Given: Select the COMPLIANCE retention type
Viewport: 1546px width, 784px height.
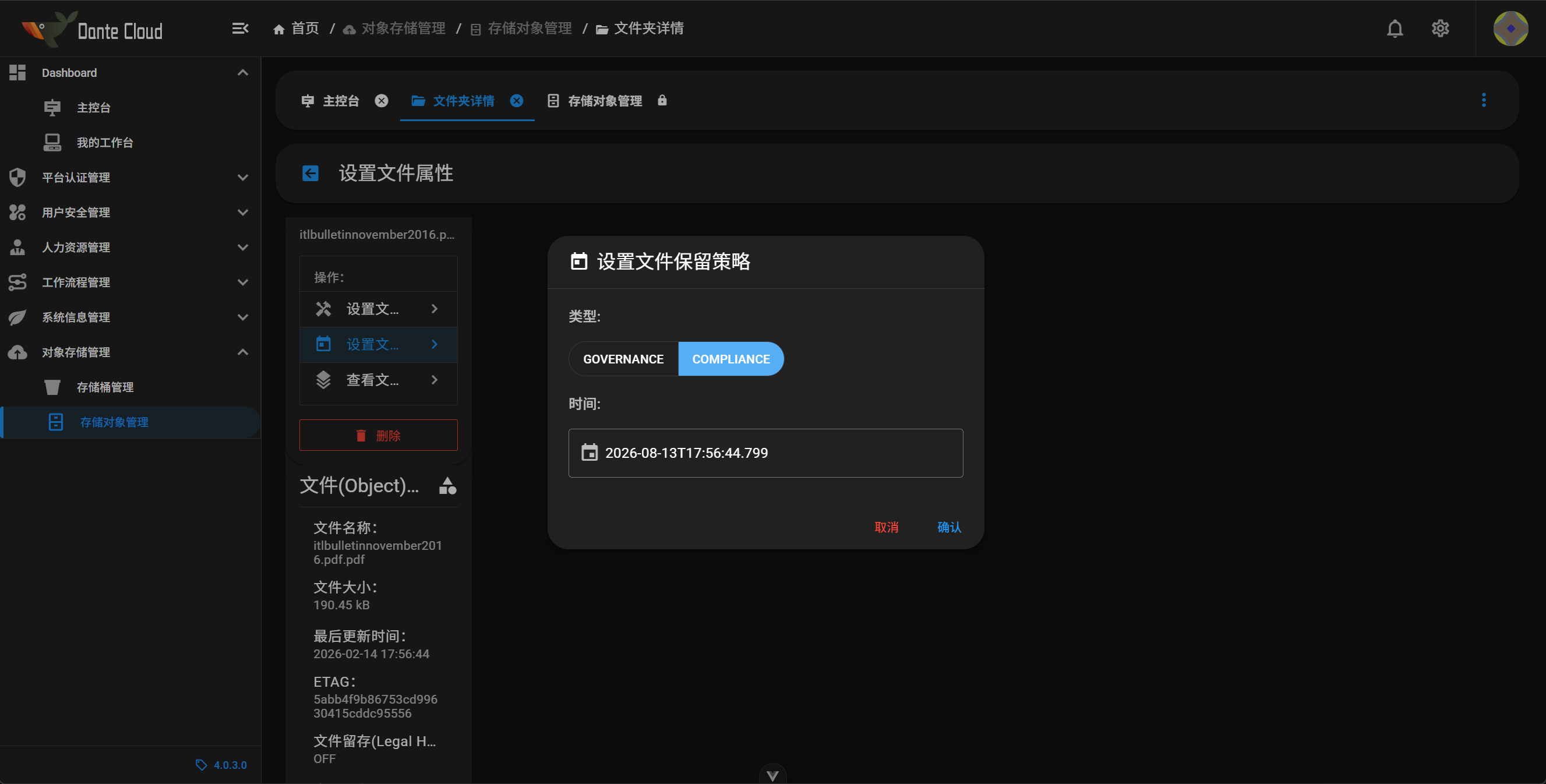Looking at the screenshot, I should (x=731, y=358).
